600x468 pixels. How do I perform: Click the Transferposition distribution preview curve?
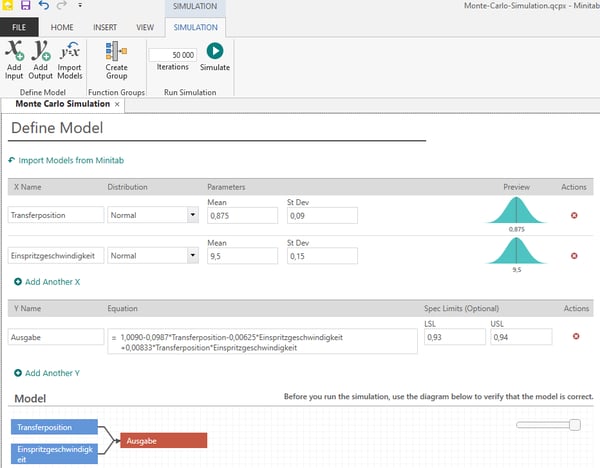click(x=516, y=210)
